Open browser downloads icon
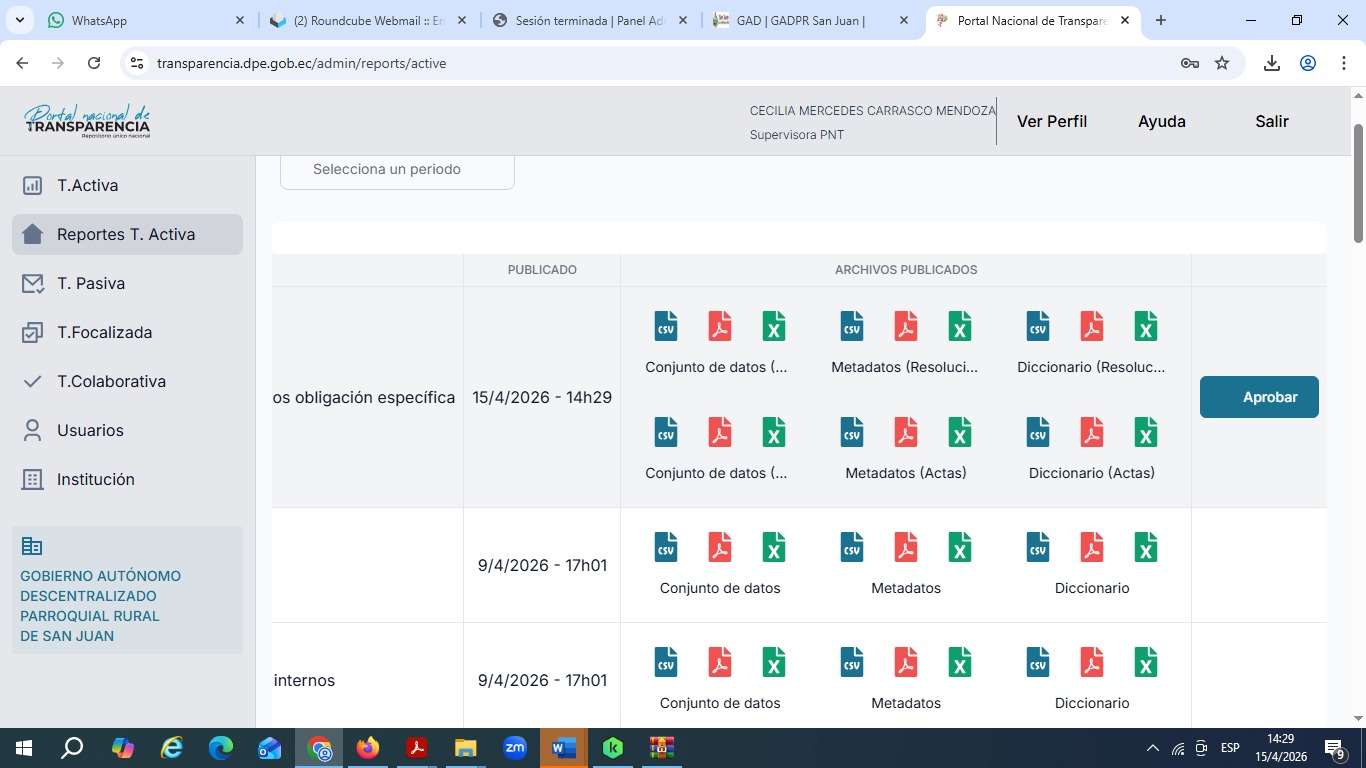Image resolution: width=1366 pixels, height=768 pixels. [x=1272, y=63]
